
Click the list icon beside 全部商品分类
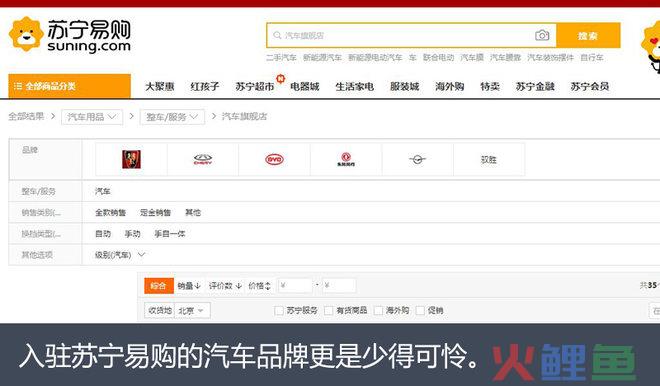click(x=18, y=86)
